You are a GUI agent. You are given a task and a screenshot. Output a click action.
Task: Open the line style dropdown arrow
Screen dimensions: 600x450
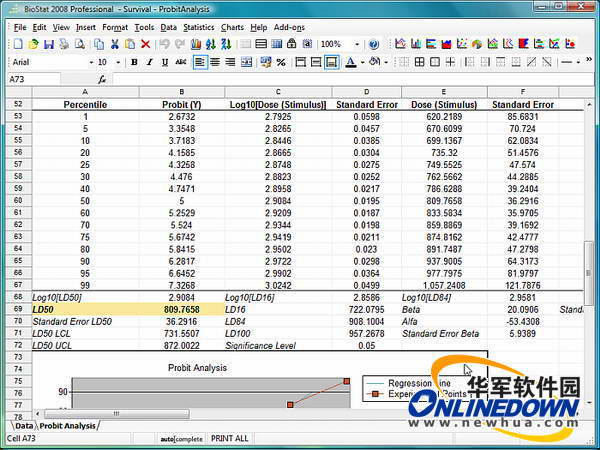[578, 62]
